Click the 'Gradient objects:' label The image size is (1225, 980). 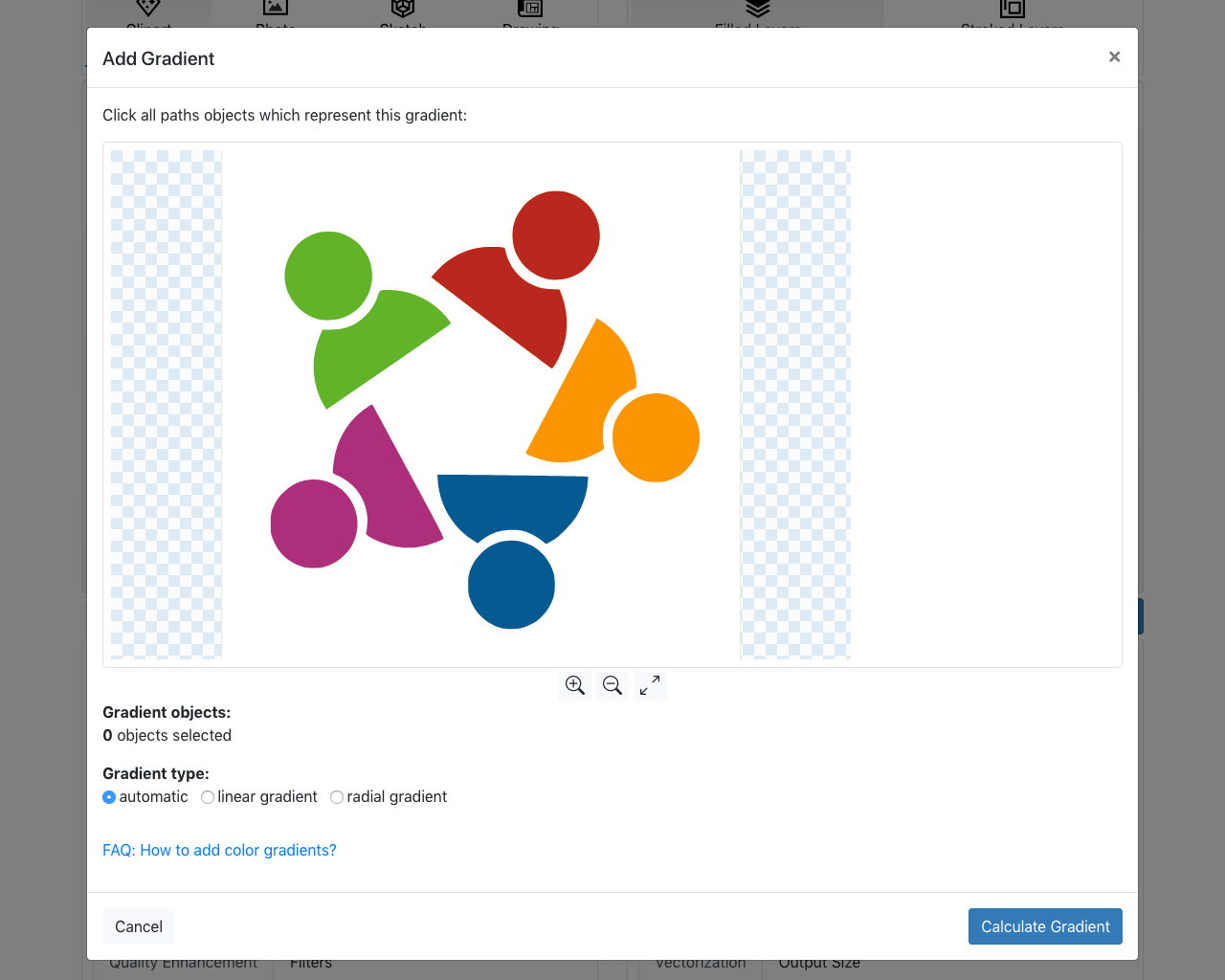(x=167, y=712)
